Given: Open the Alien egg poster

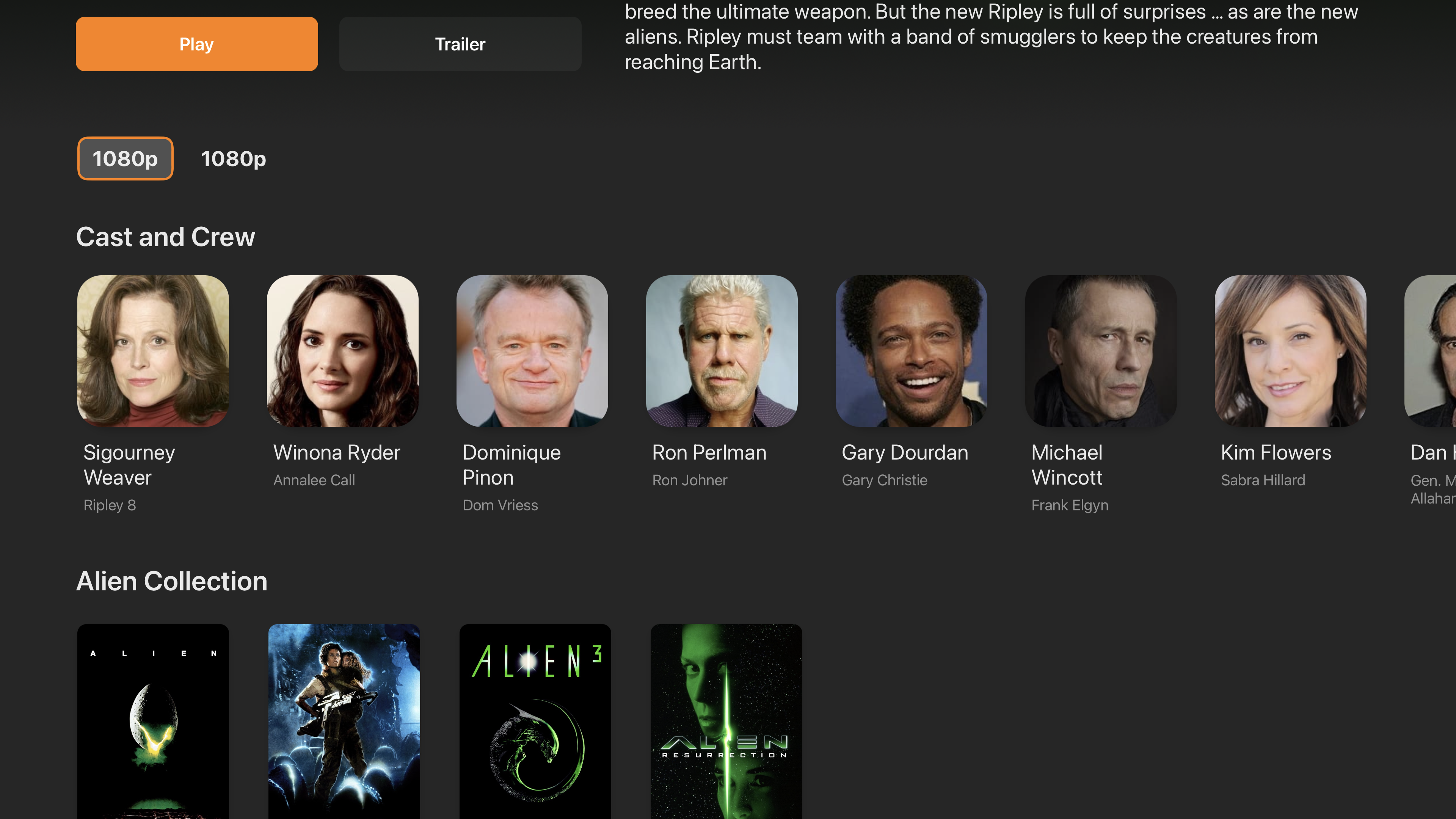Looking at the screenshot, I should [x=153, y=721].
